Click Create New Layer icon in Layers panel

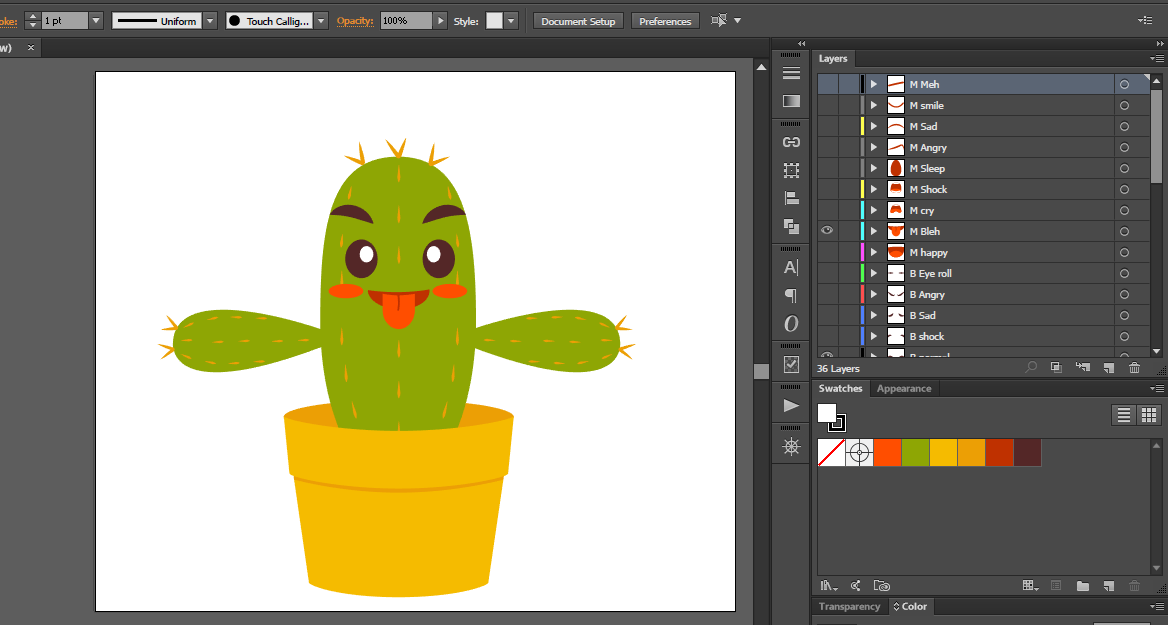tap(1108, 368)
